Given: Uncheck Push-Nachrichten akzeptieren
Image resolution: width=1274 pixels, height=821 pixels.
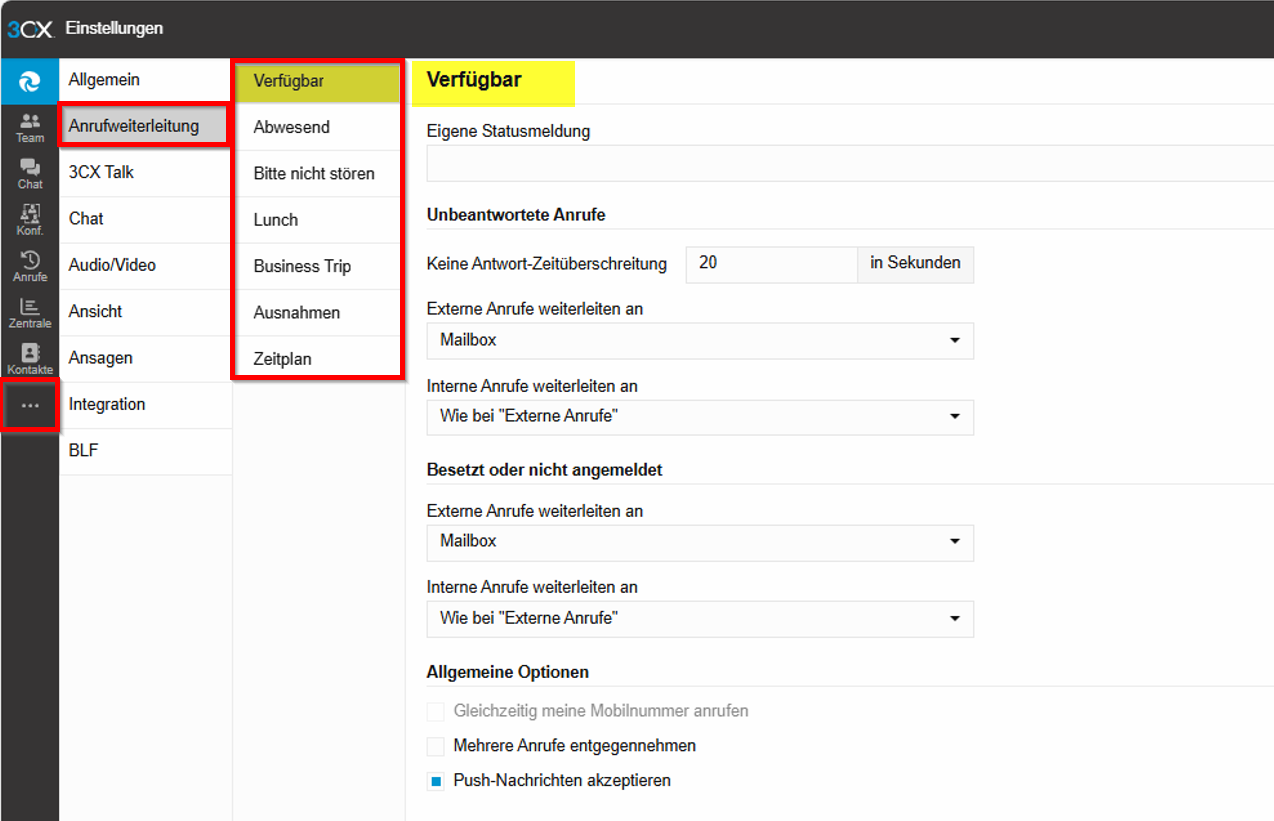Looking at the screenshot, I should [x=435, y=781].
